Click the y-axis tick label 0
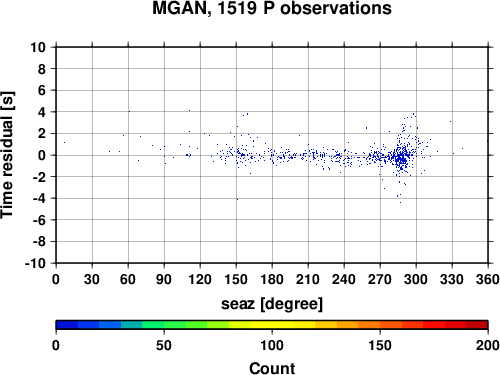 (x=42, y=155)
